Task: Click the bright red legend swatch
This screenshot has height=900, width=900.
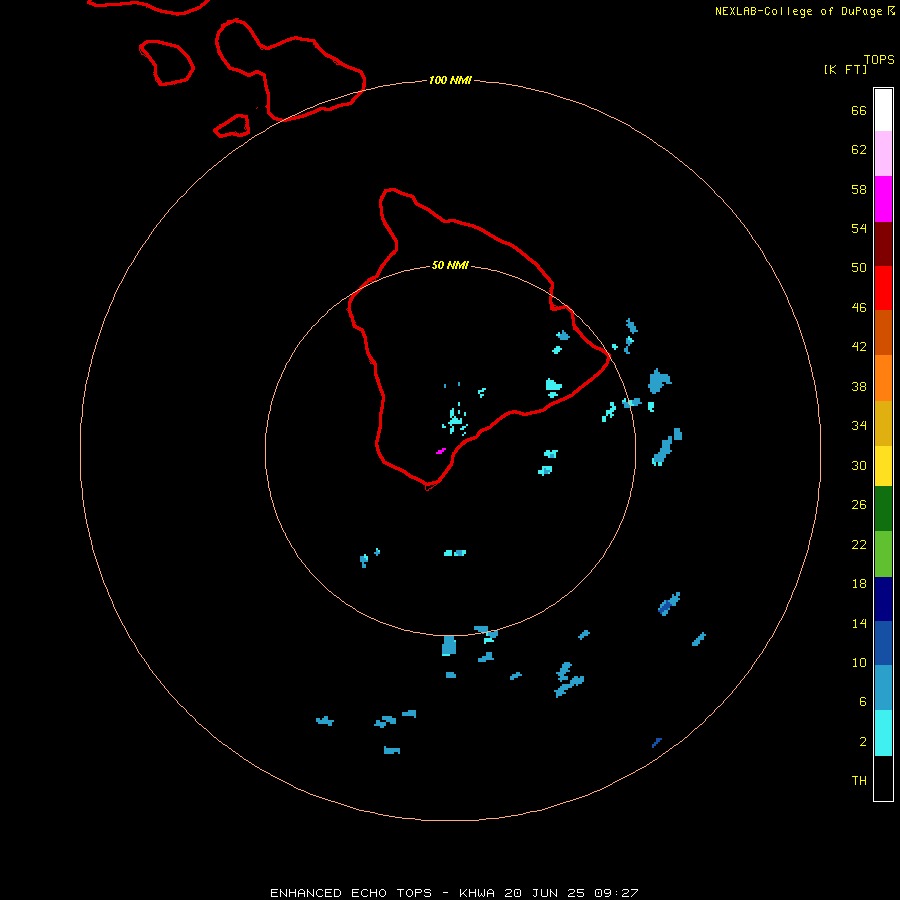Action: pyautogui.click(x=883, y=288)
